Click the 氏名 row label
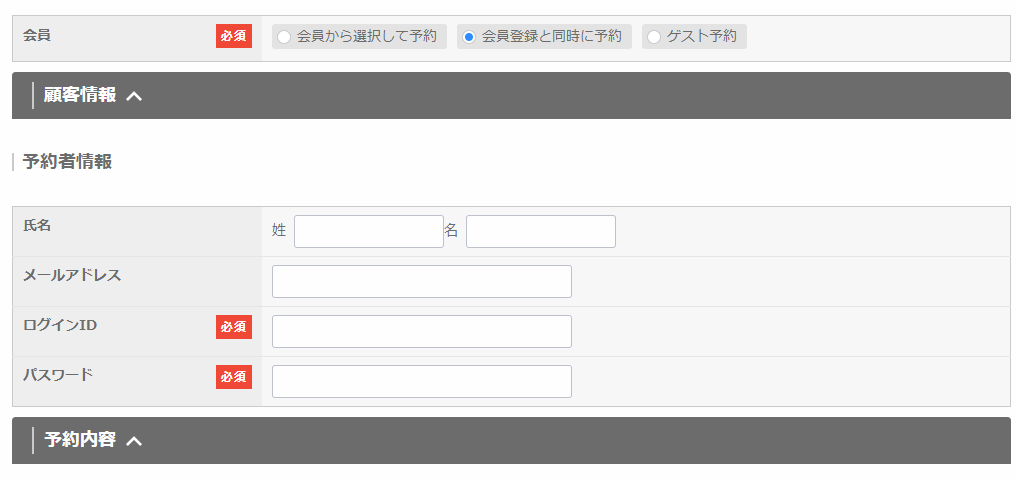Image resolution: width=1016 pixels, height=481 pixels. 37,225
